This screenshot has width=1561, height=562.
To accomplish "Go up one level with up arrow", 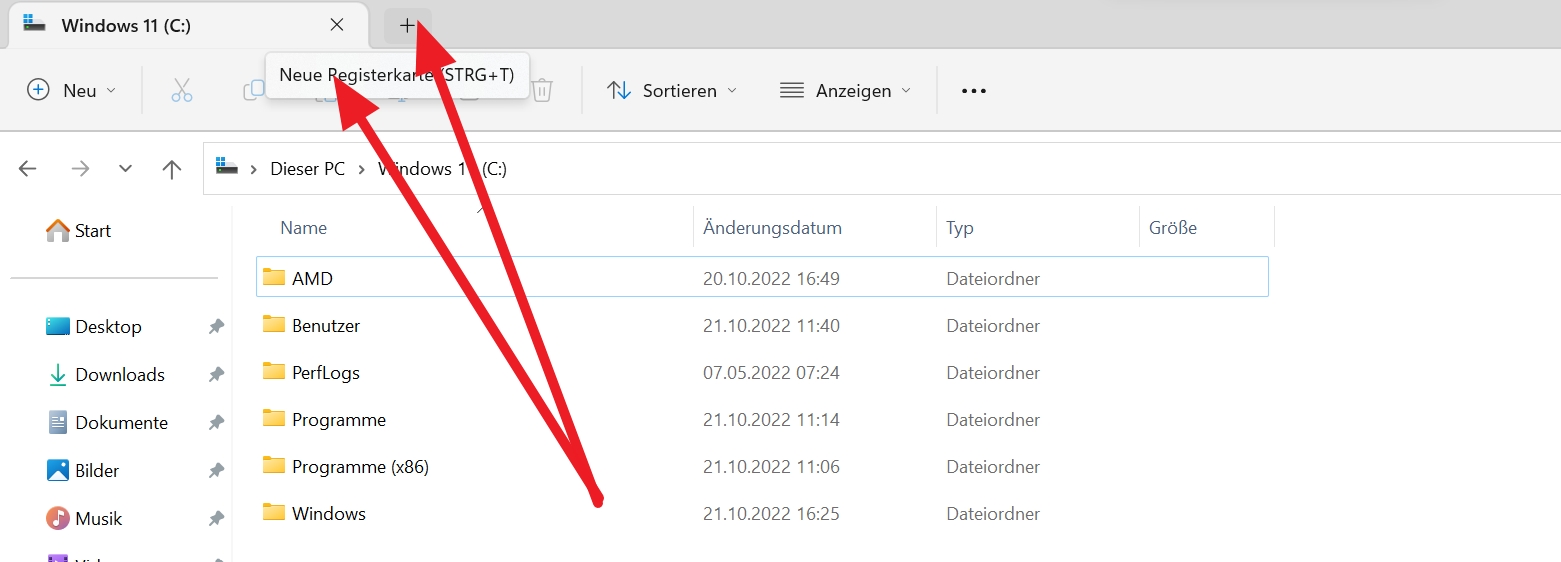I will tap(172, 169).
